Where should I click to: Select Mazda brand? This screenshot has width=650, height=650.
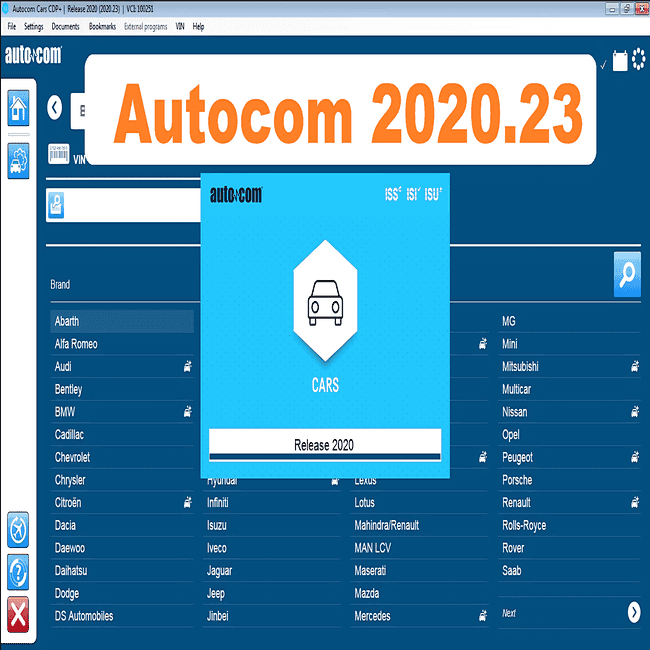(420, 593)
